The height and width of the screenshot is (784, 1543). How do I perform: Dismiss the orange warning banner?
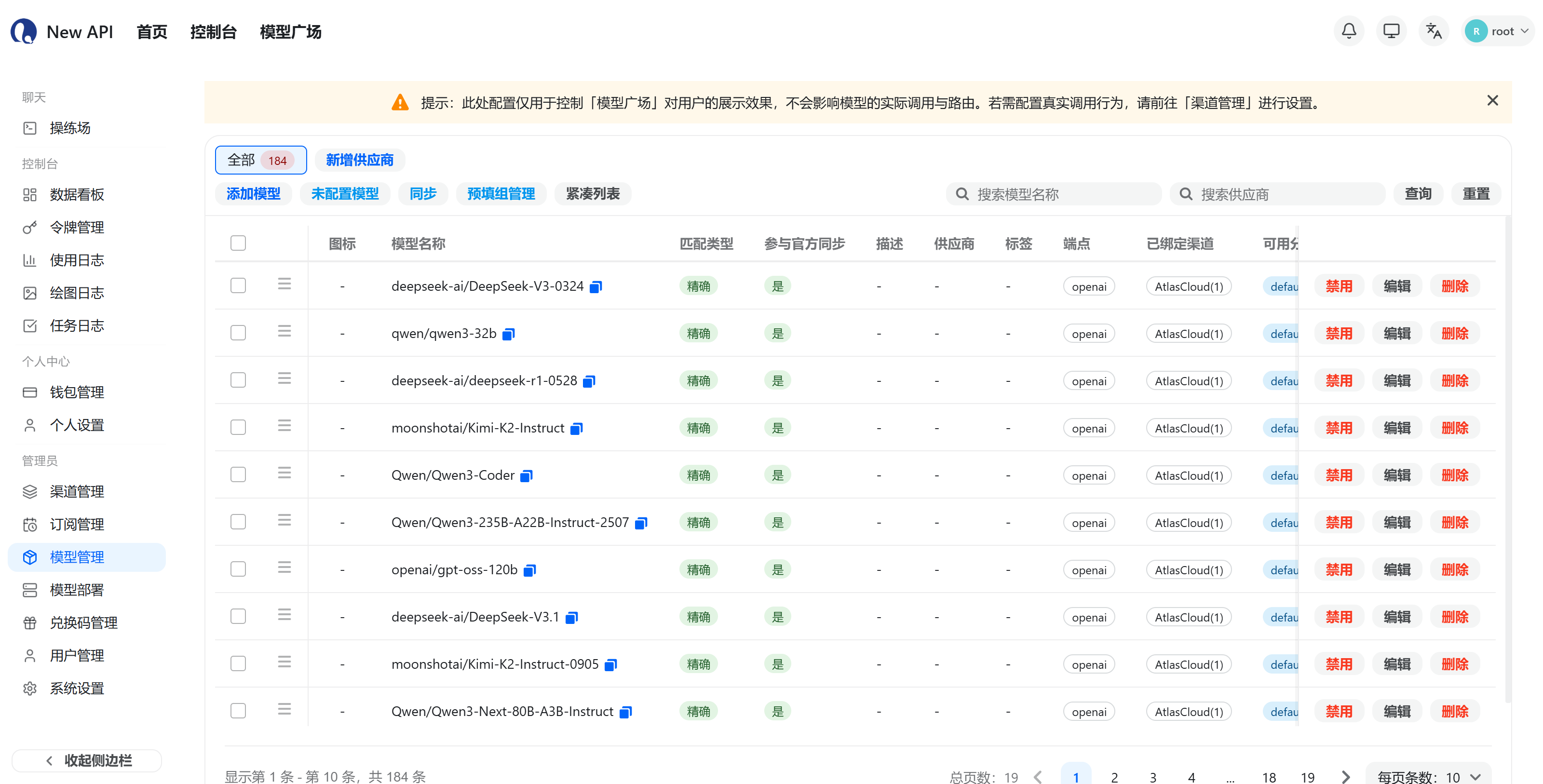click(1492, 101)
